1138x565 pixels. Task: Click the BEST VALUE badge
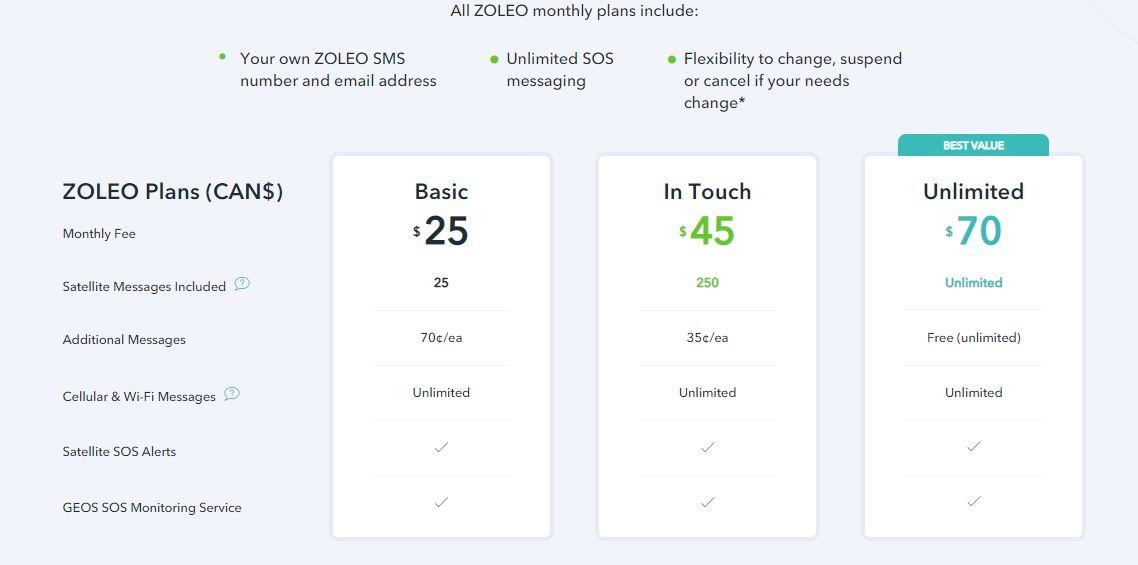click(x=973, y=146)
